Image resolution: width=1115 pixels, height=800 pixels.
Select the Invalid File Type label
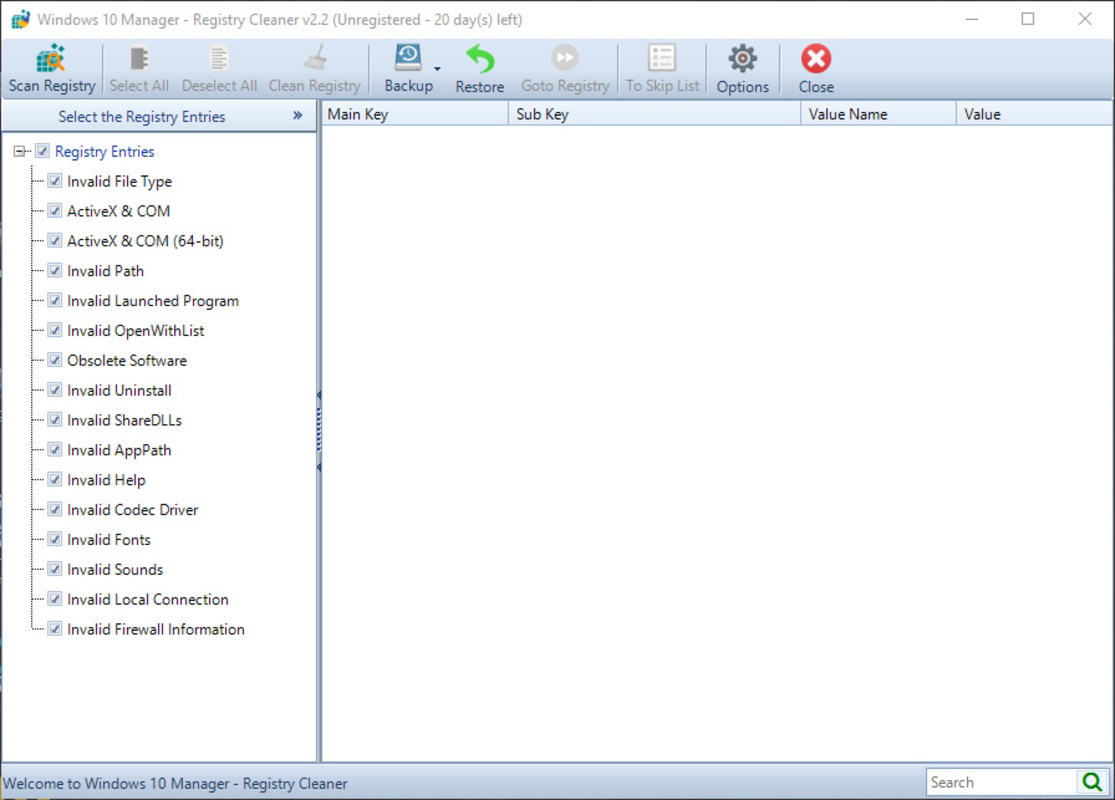click(119, 181)
